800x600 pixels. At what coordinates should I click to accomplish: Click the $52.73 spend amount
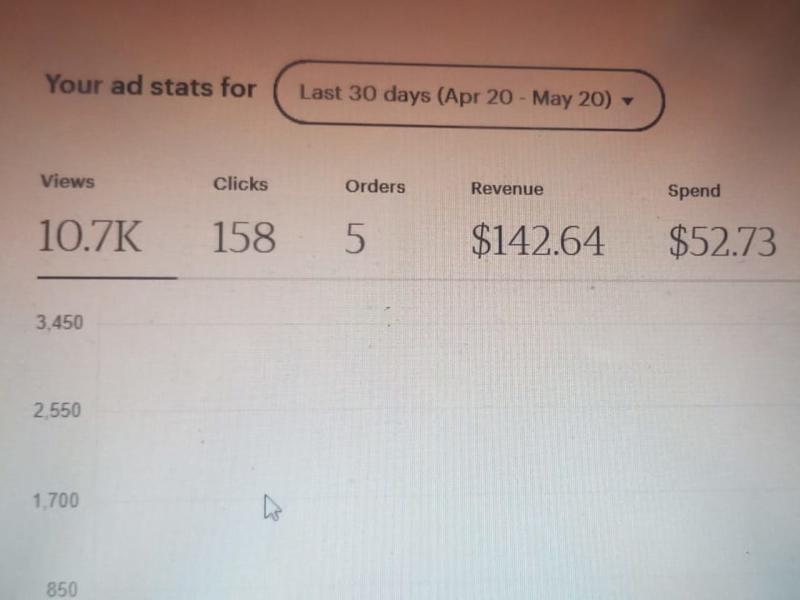(x=722, y=242)
